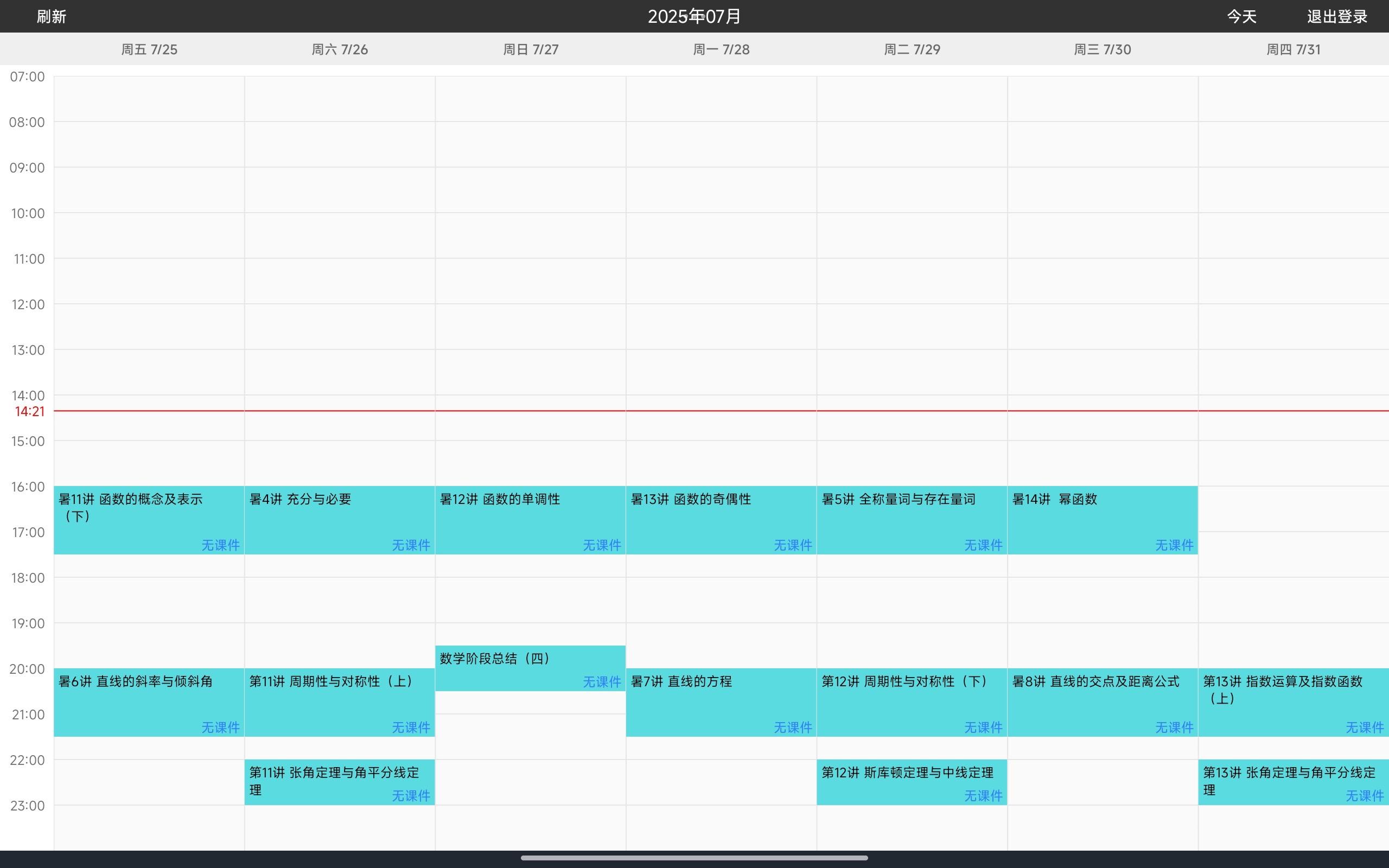Click 无课件 link in 暑6讲 直线的斜率与倾斜角

coord(220,727)
